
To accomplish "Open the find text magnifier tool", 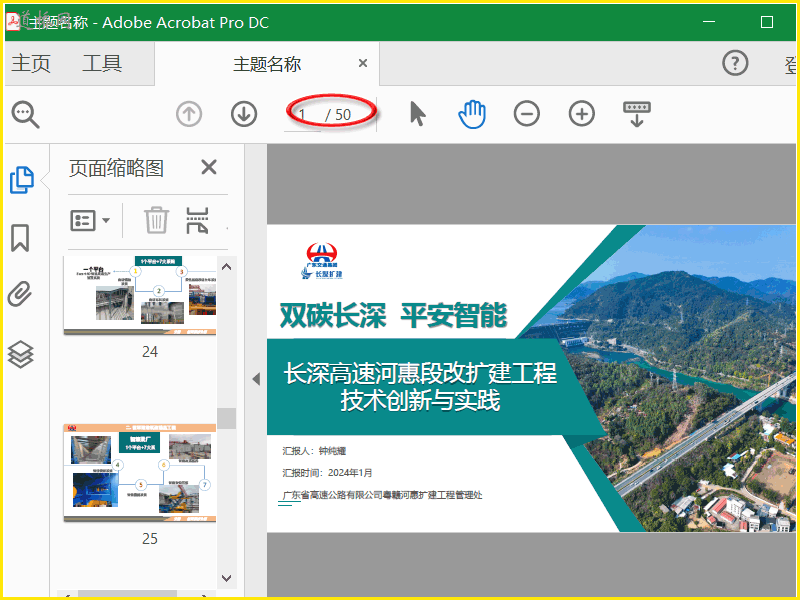I will [x=26, y=114].
